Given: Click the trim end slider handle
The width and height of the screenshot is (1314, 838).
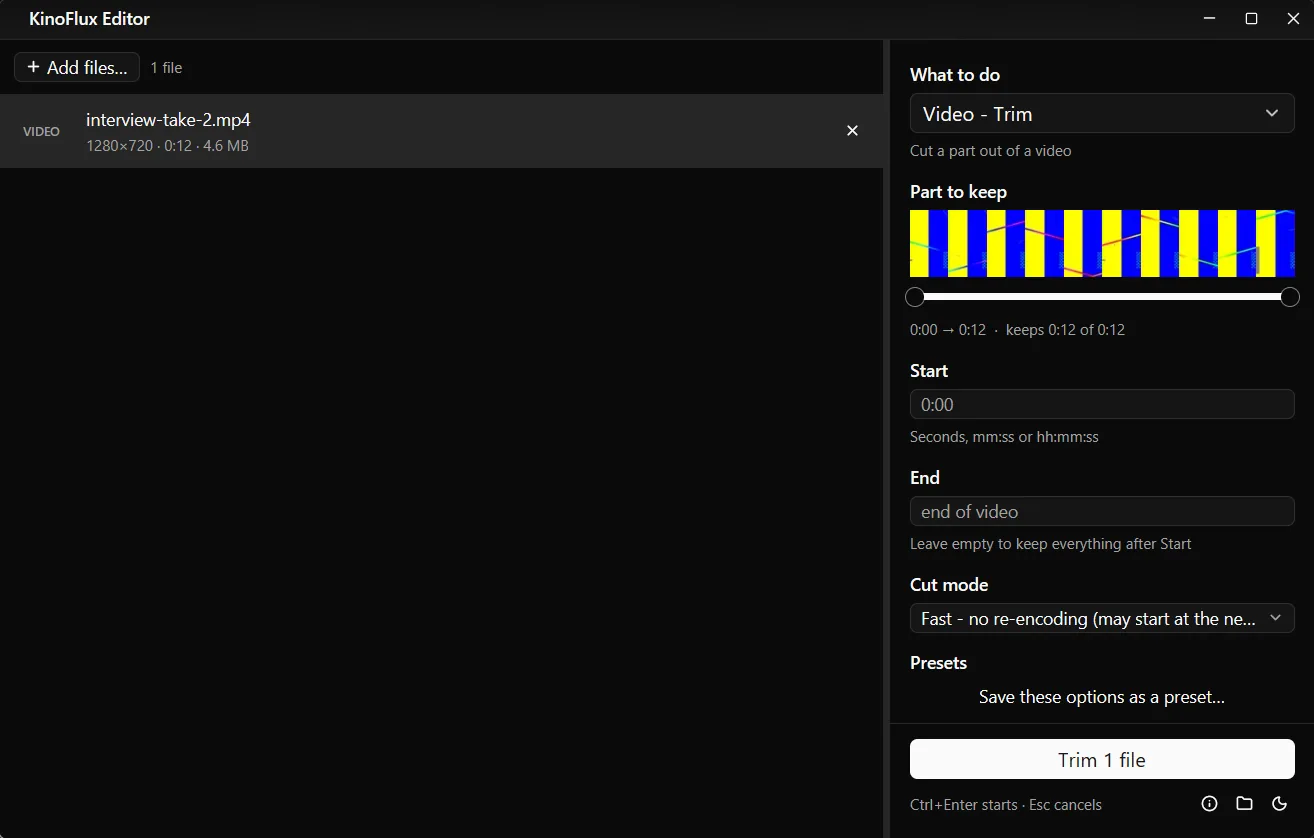Looking at the screenshot, I should click(x=1290, y=297).
